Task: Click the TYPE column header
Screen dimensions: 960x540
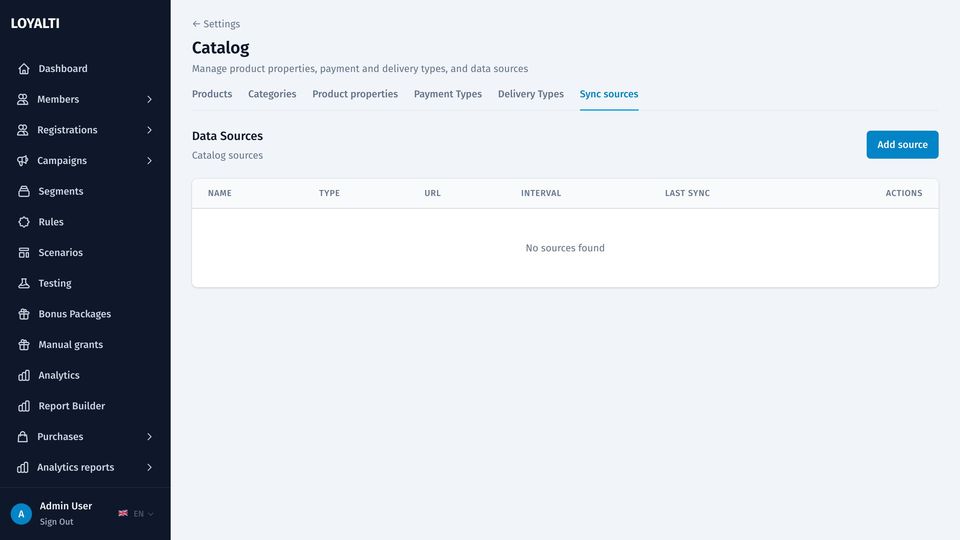Action: pos(329,193)
